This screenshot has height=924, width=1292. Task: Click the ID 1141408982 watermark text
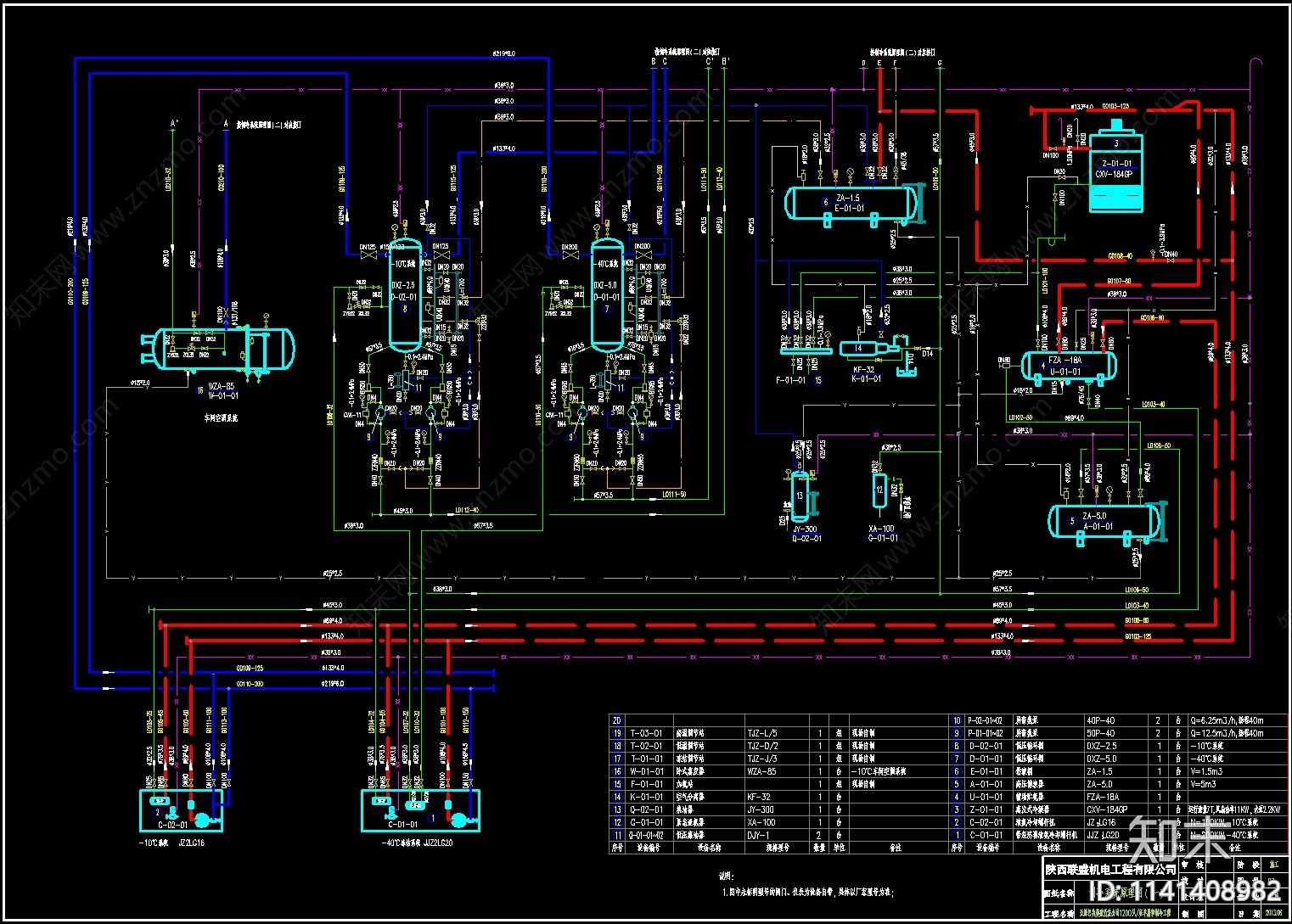(x=1185, y=891)
